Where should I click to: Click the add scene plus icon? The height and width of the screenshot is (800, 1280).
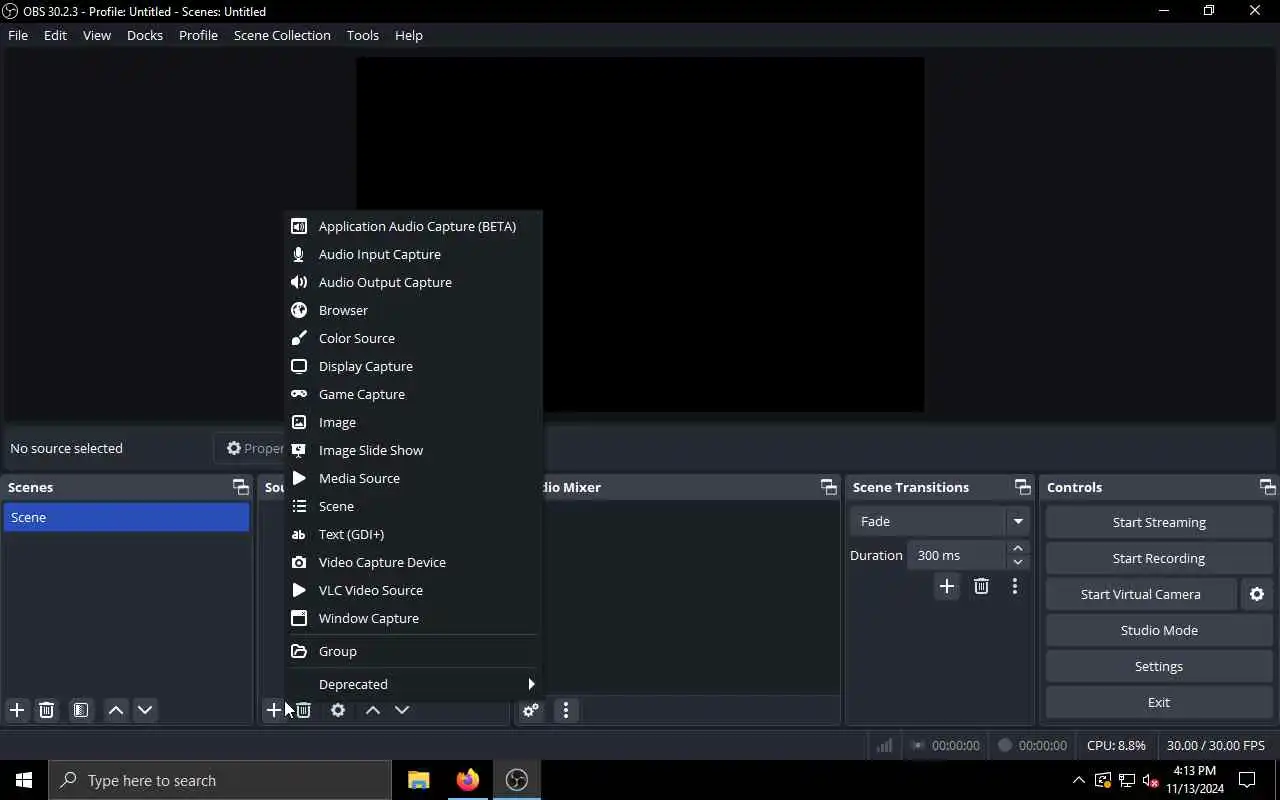tap(17, 710)
